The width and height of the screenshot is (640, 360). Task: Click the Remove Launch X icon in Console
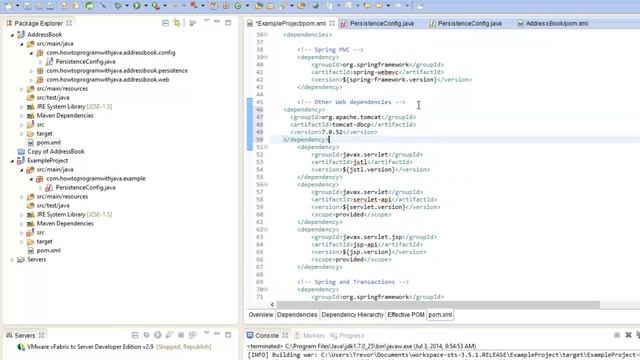pos(628,335)
